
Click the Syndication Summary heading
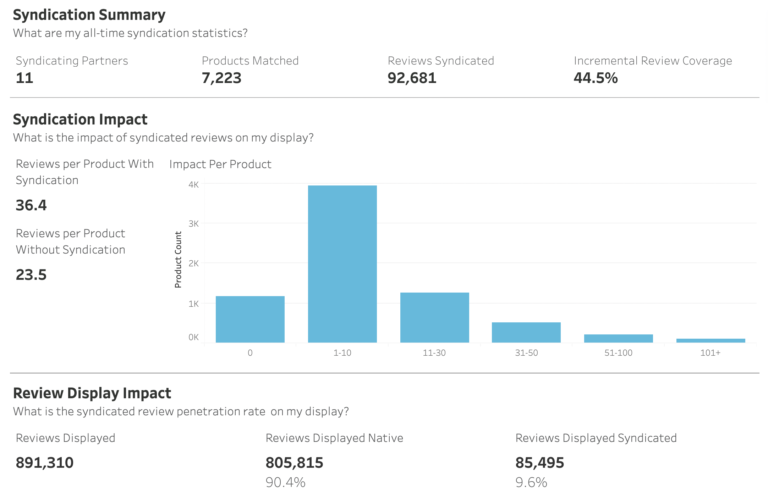89,15
